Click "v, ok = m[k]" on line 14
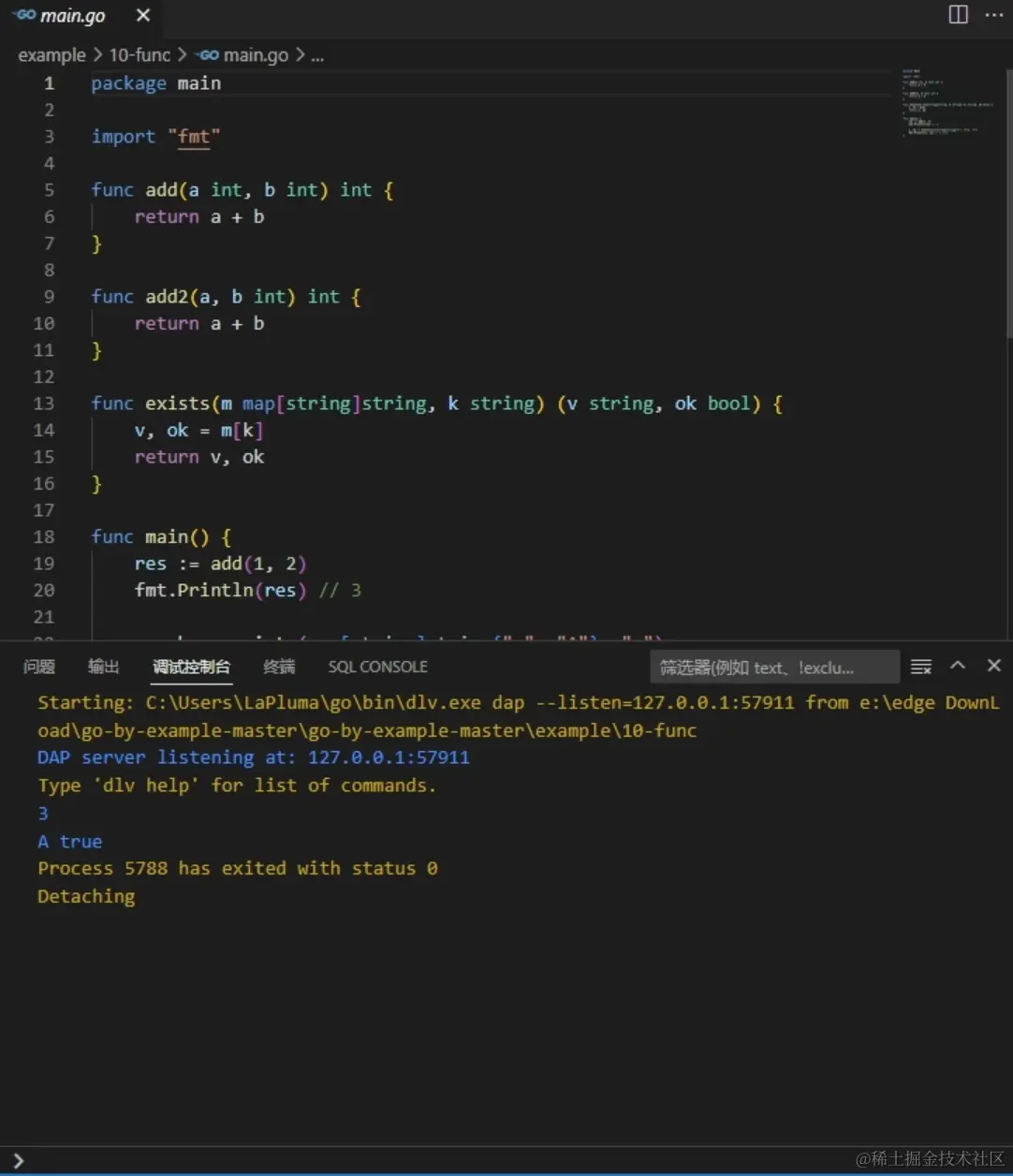Viewport: 1013px width, 1176px height. click(x=198, y=431)
